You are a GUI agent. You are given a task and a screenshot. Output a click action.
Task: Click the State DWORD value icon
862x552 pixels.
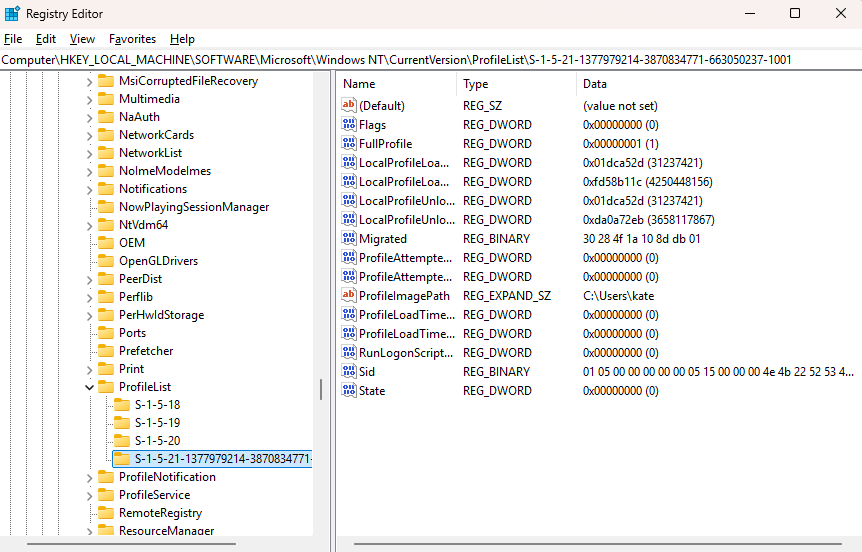(x=349, y=391)
